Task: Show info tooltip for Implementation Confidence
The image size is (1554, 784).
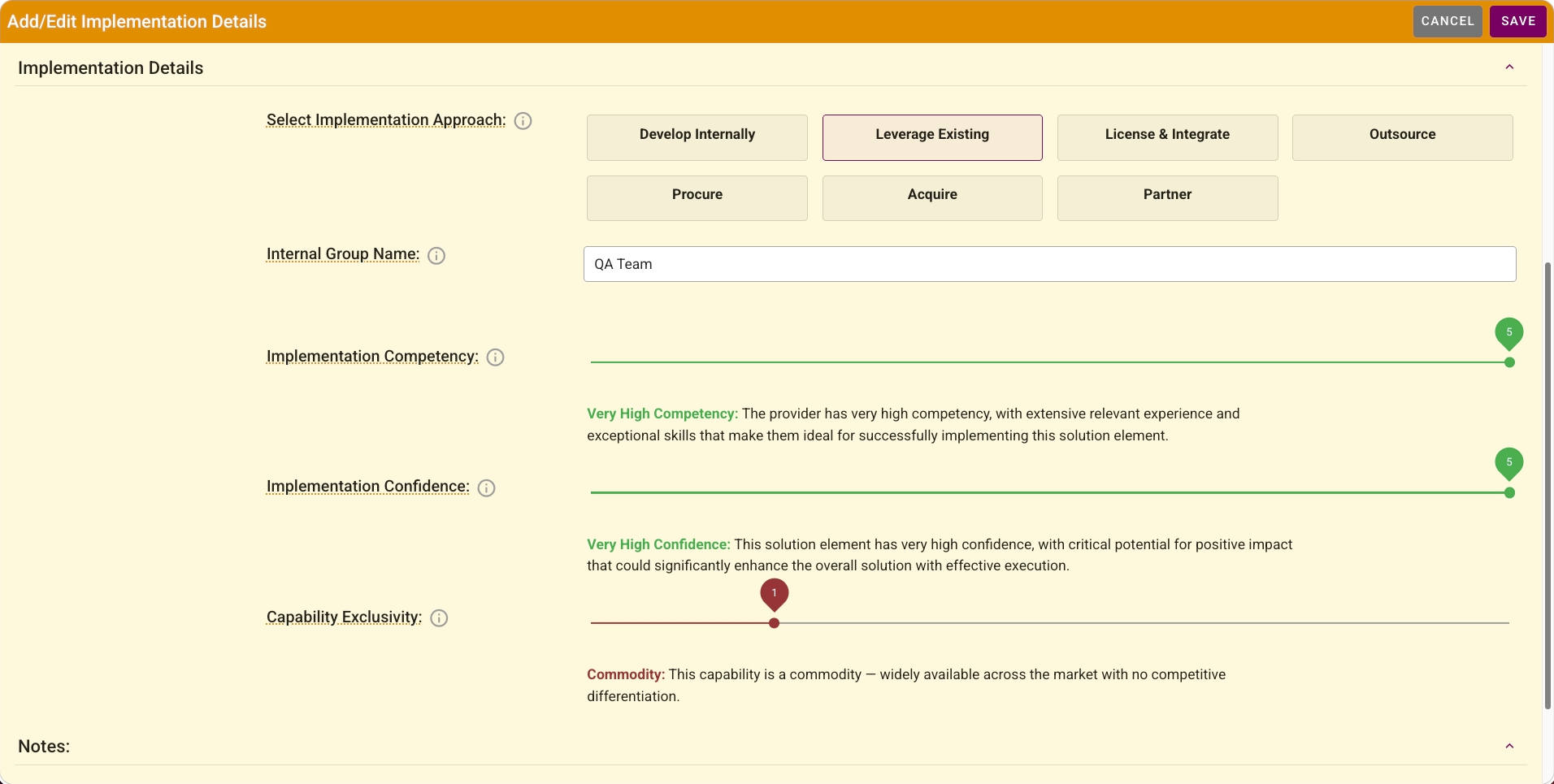Action: 486,487
